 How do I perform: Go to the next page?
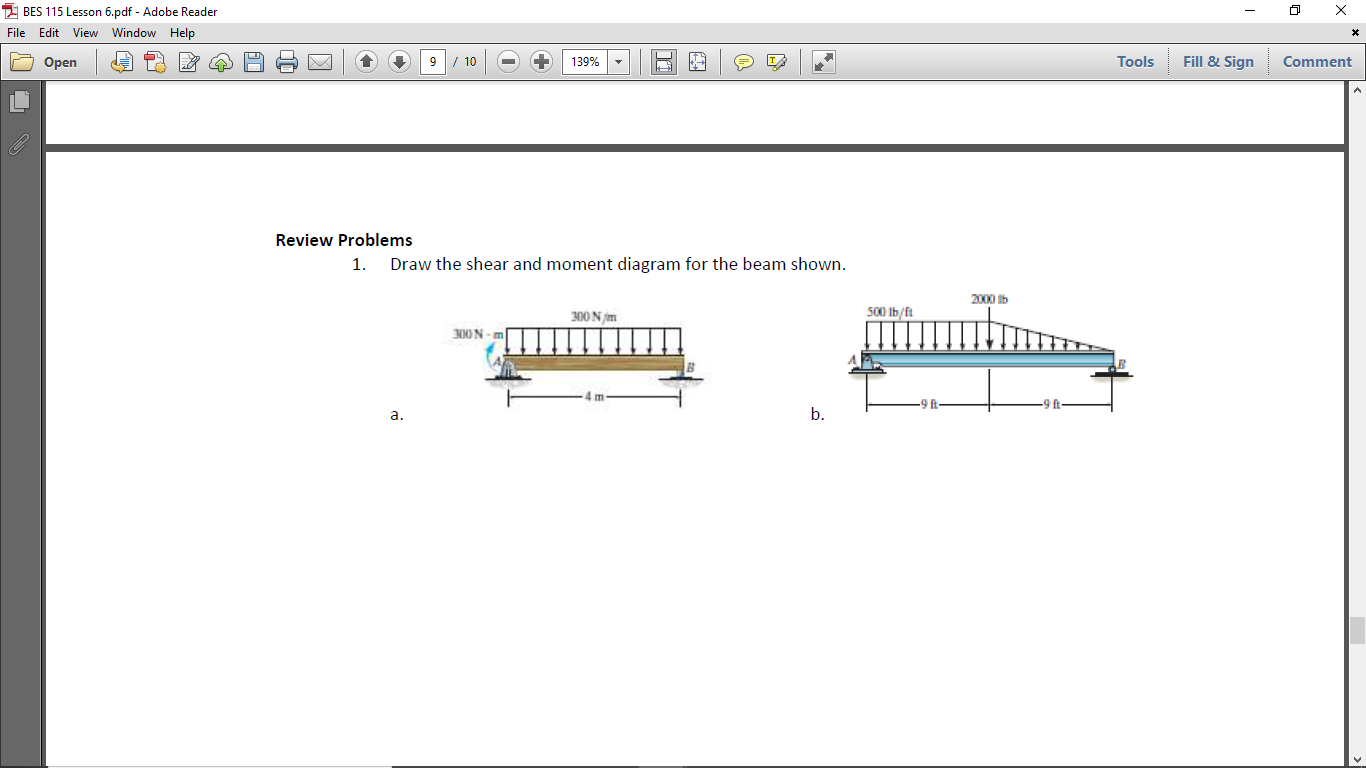[399, 62]
